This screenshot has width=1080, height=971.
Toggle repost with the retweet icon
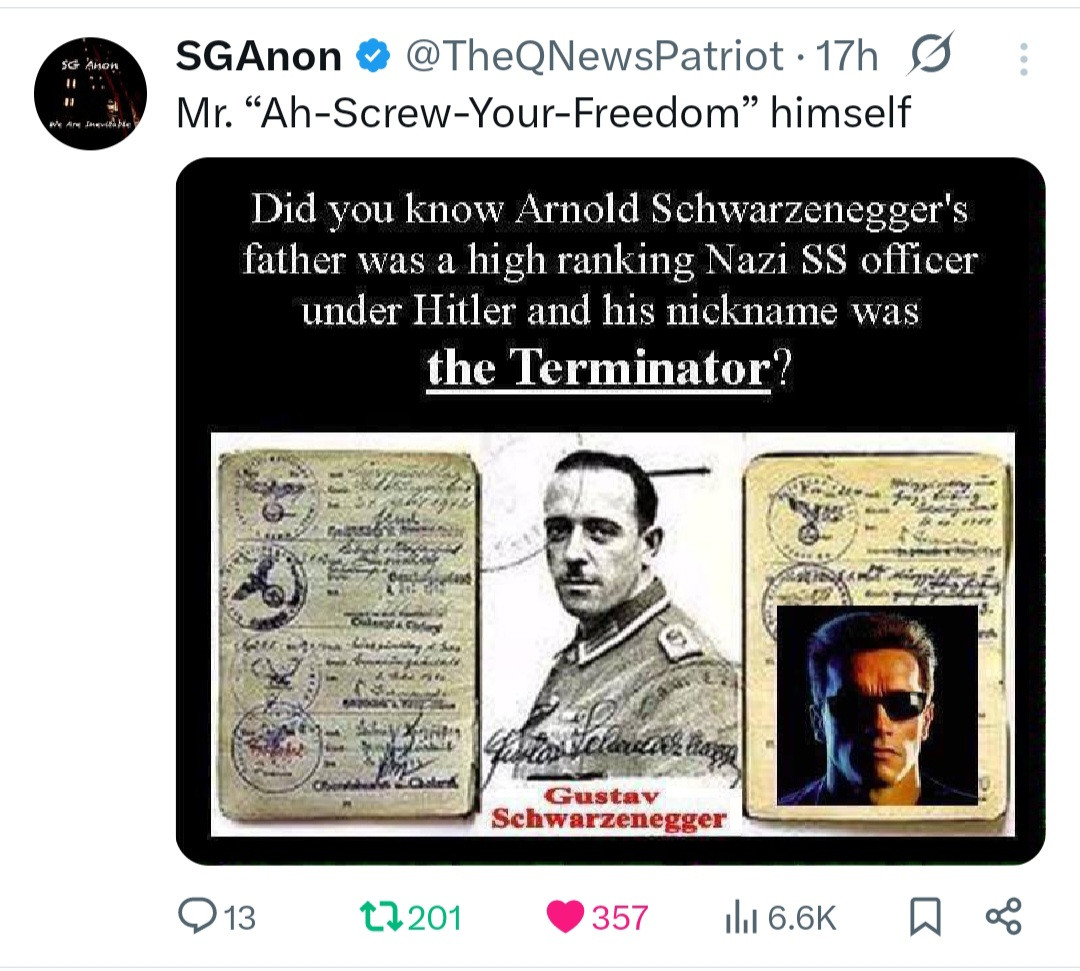click(x=381, y=917)
